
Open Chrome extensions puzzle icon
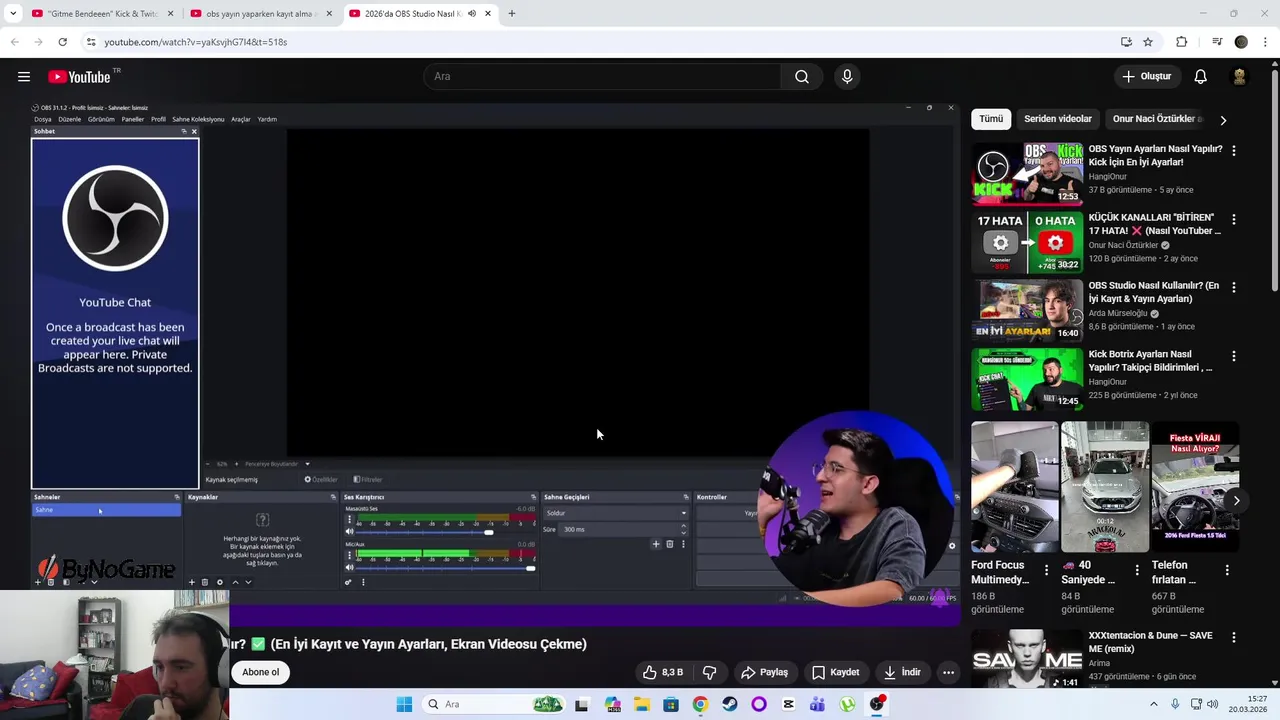(1181, 42)
